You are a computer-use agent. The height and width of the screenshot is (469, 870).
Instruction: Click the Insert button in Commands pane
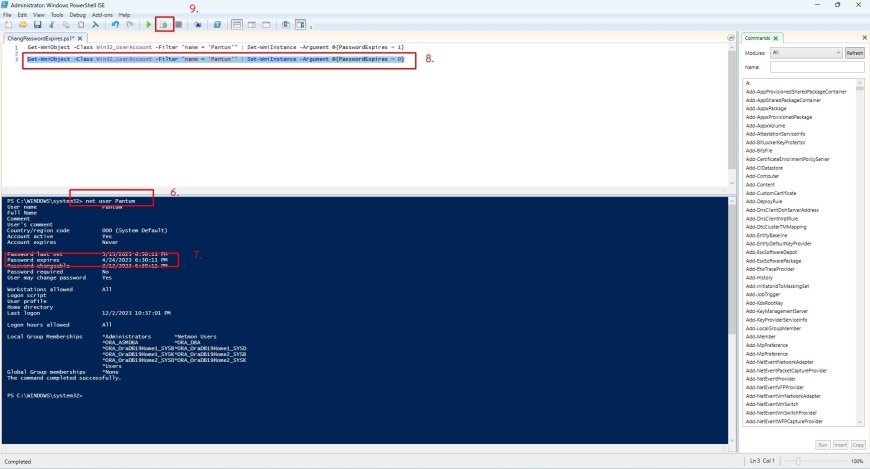pos(841,445)
